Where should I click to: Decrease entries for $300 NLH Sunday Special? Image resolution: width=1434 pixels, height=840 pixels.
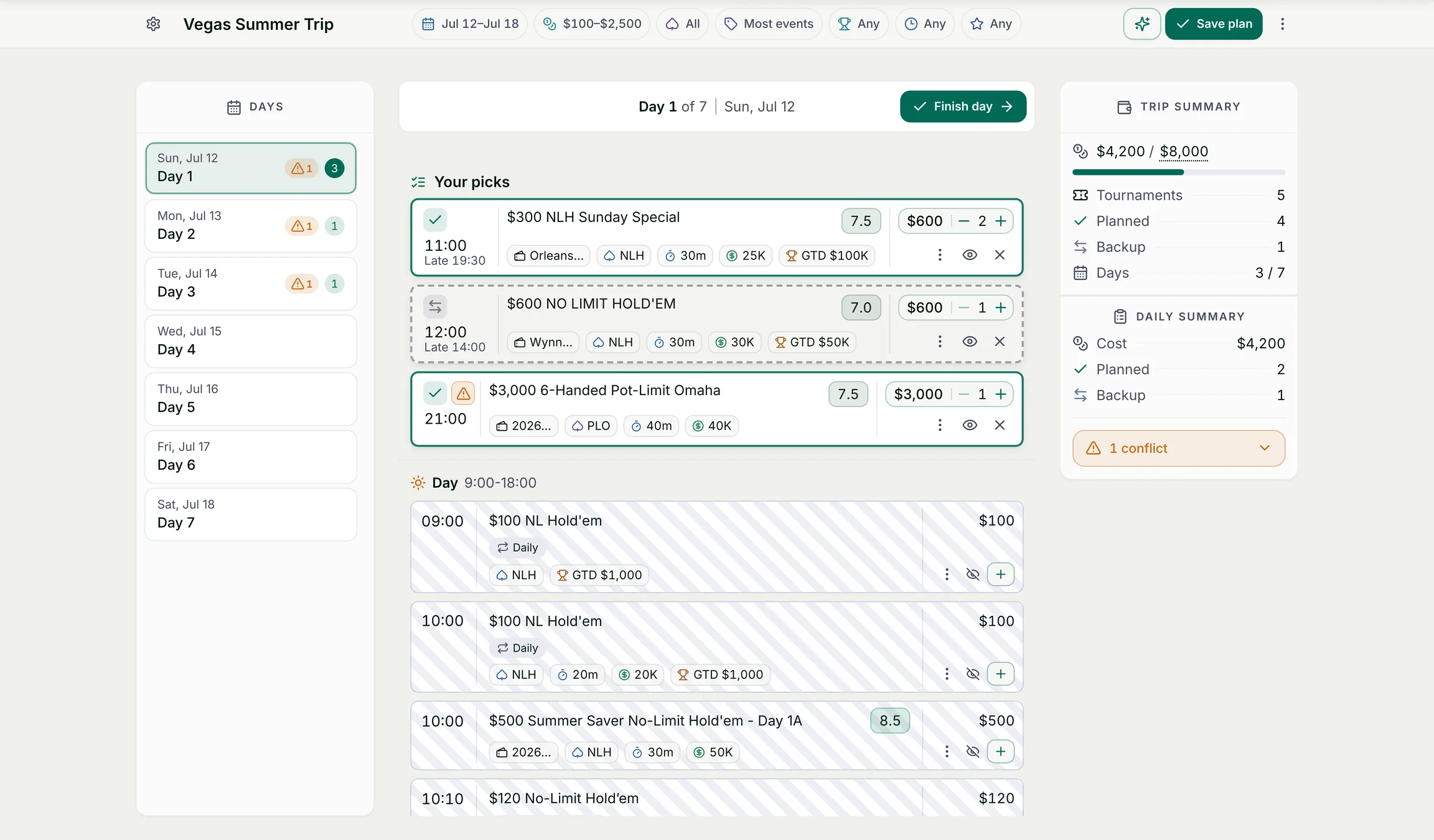coord(964,221)
